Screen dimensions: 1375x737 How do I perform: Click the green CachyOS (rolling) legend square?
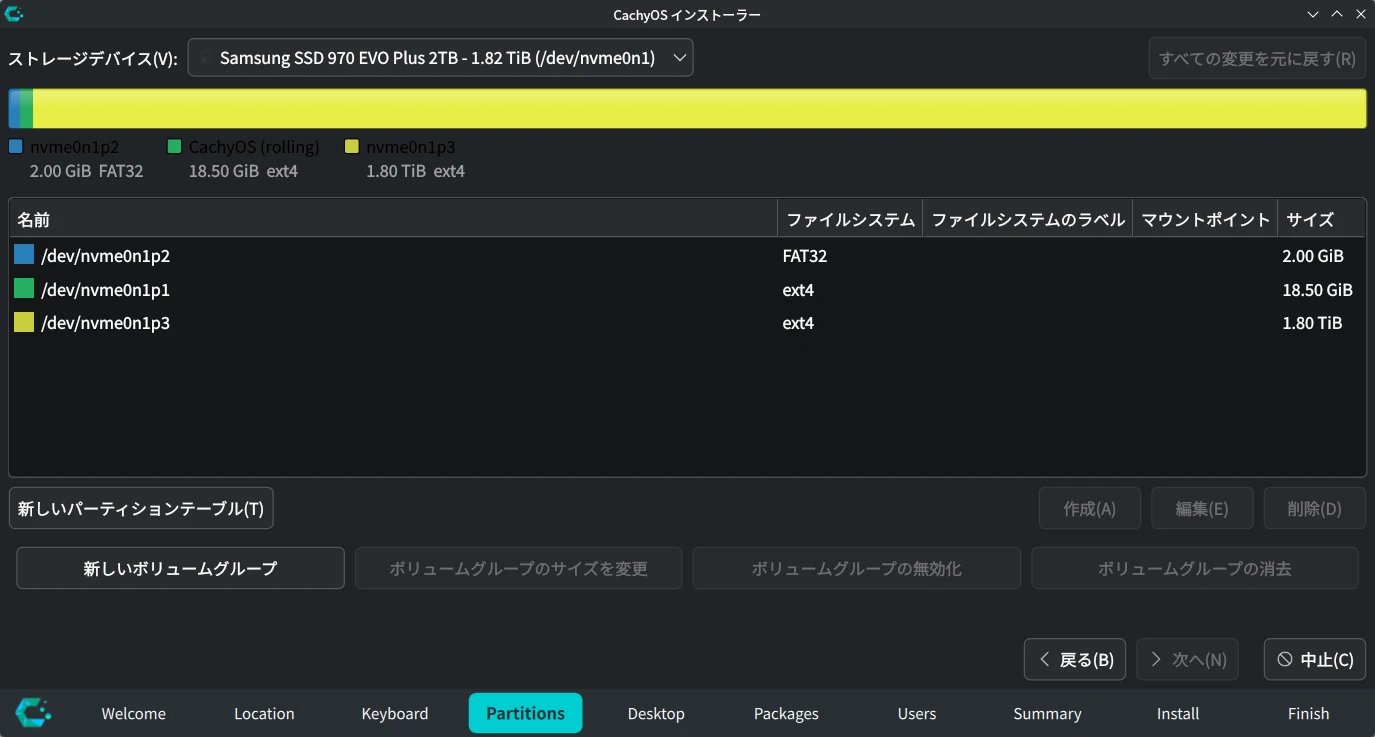(174, 147)
